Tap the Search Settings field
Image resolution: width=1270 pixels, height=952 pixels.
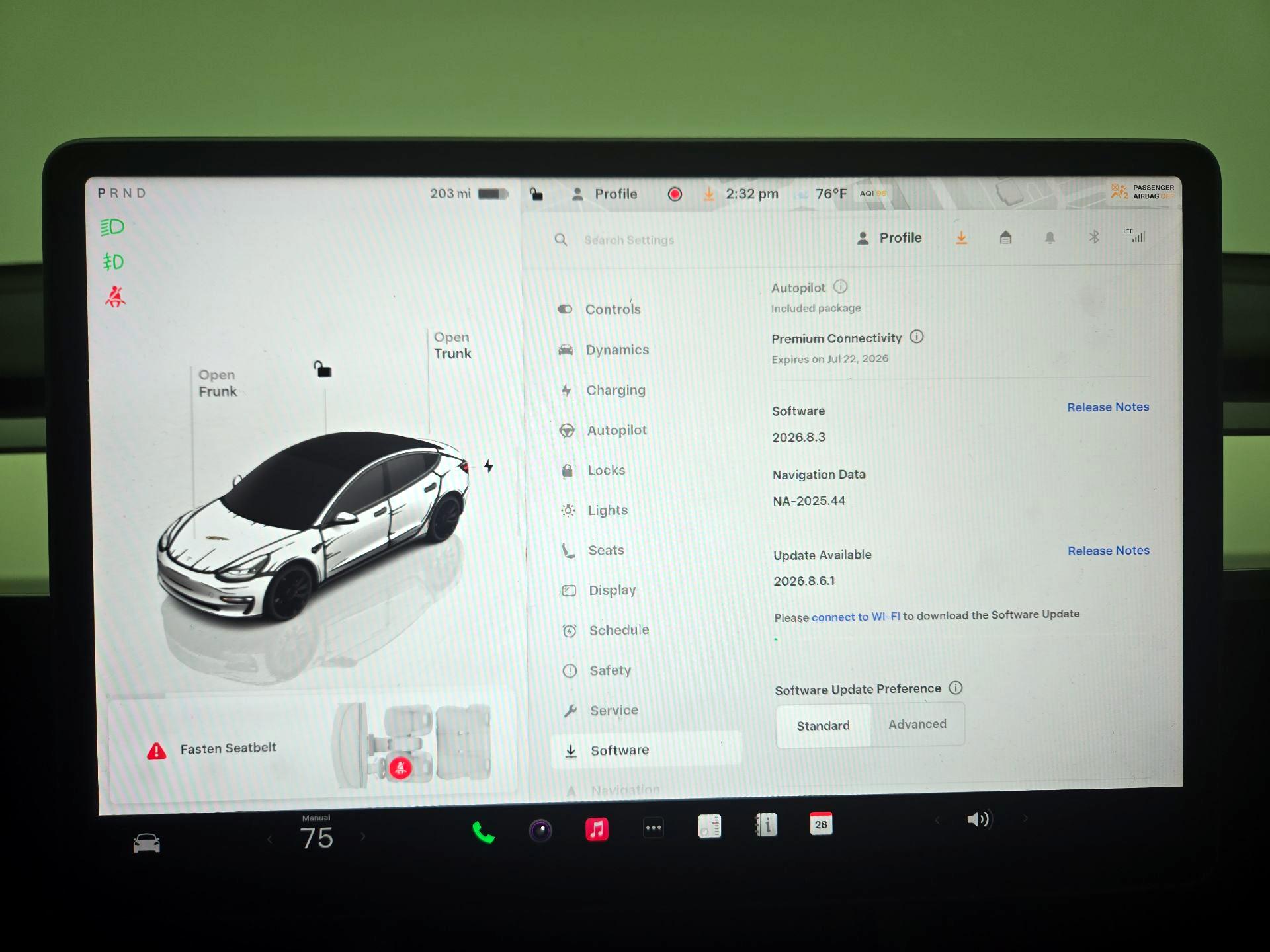coord(629,239)
